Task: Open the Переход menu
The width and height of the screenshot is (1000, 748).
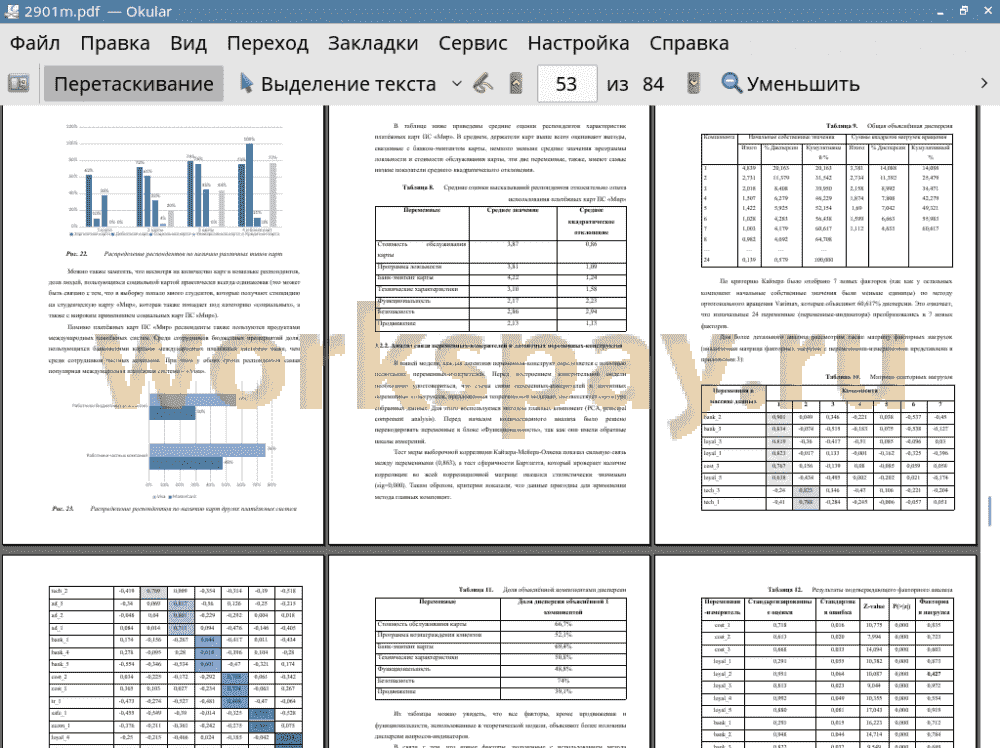Action: pyautogui.click(x=267, y=43)
